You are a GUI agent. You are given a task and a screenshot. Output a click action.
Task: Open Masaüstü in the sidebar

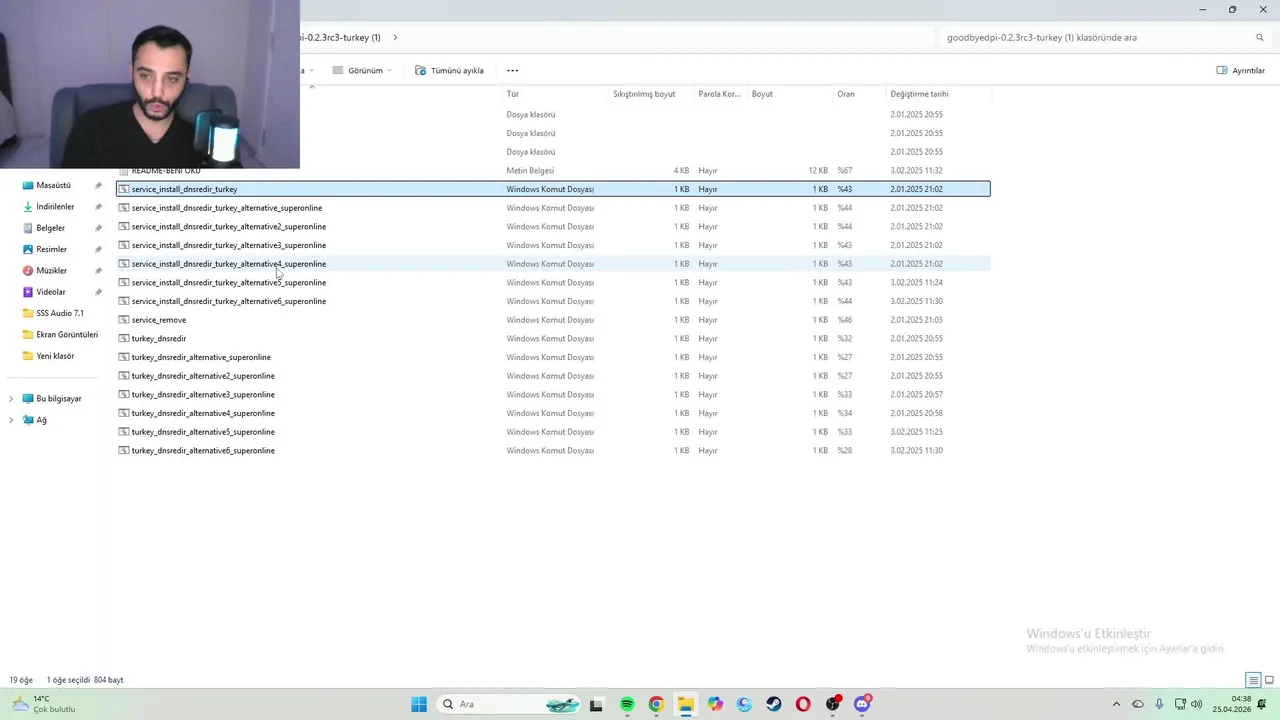point(53,185)
